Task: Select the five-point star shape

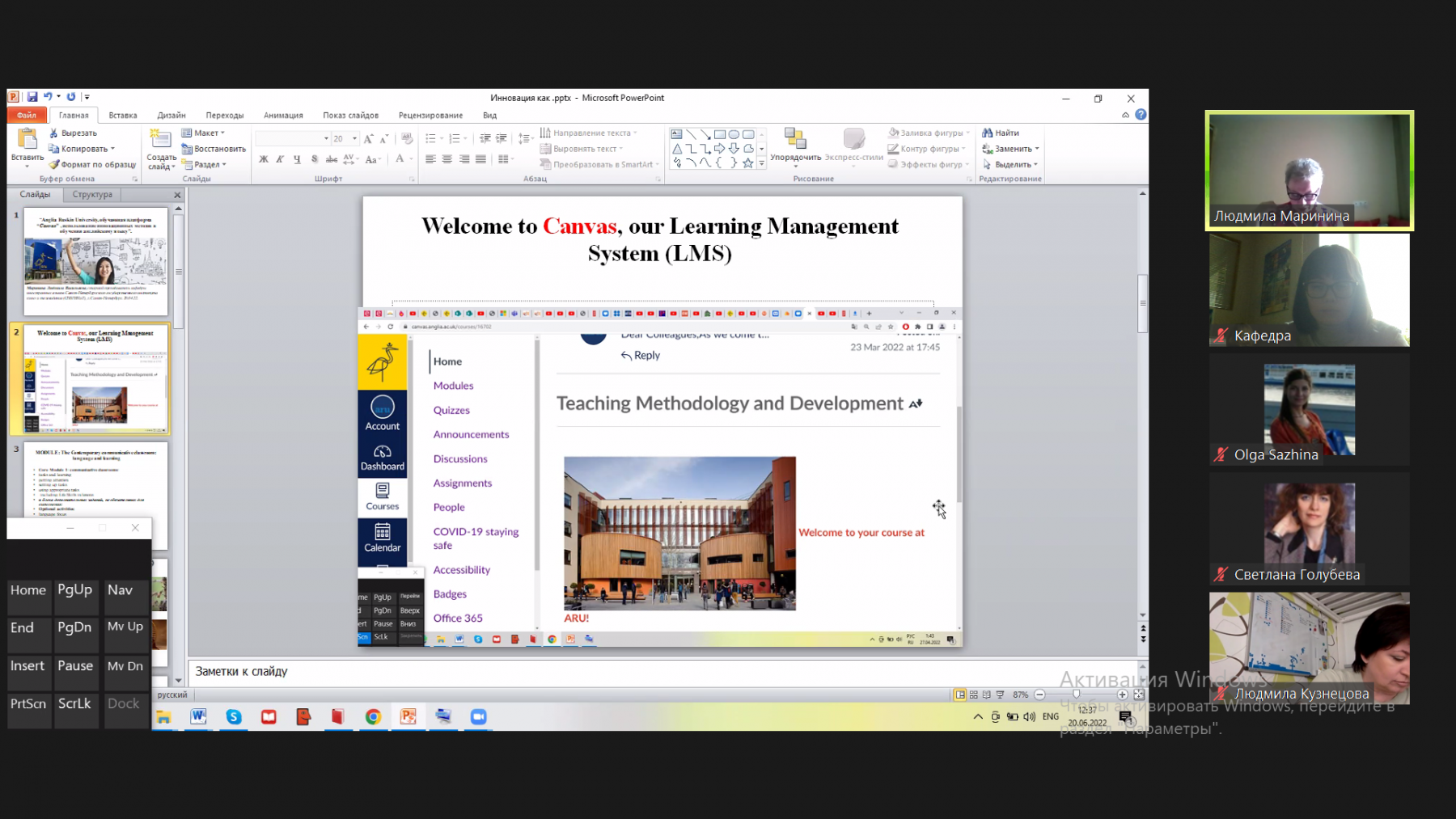Action: pos(748,163)
